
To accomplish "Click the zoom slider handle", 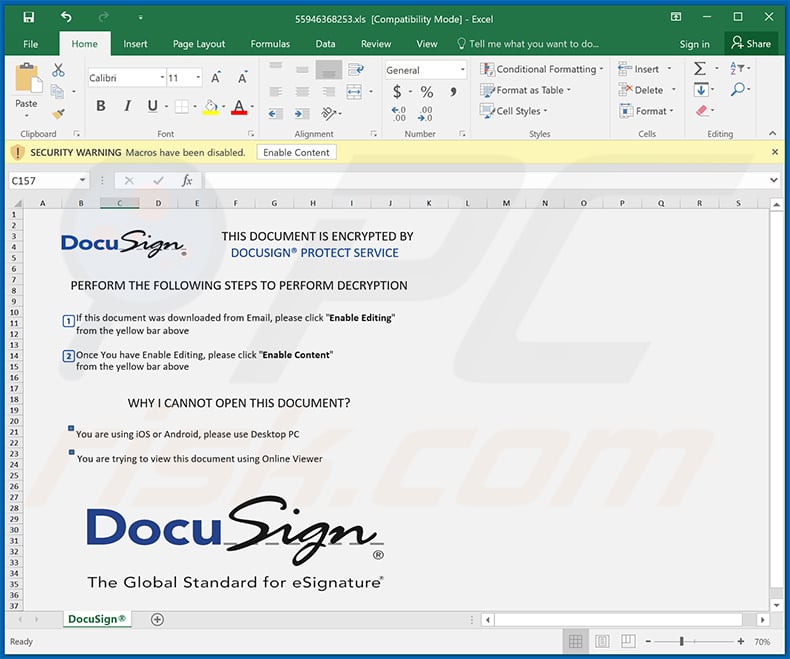I will (681, 641).
